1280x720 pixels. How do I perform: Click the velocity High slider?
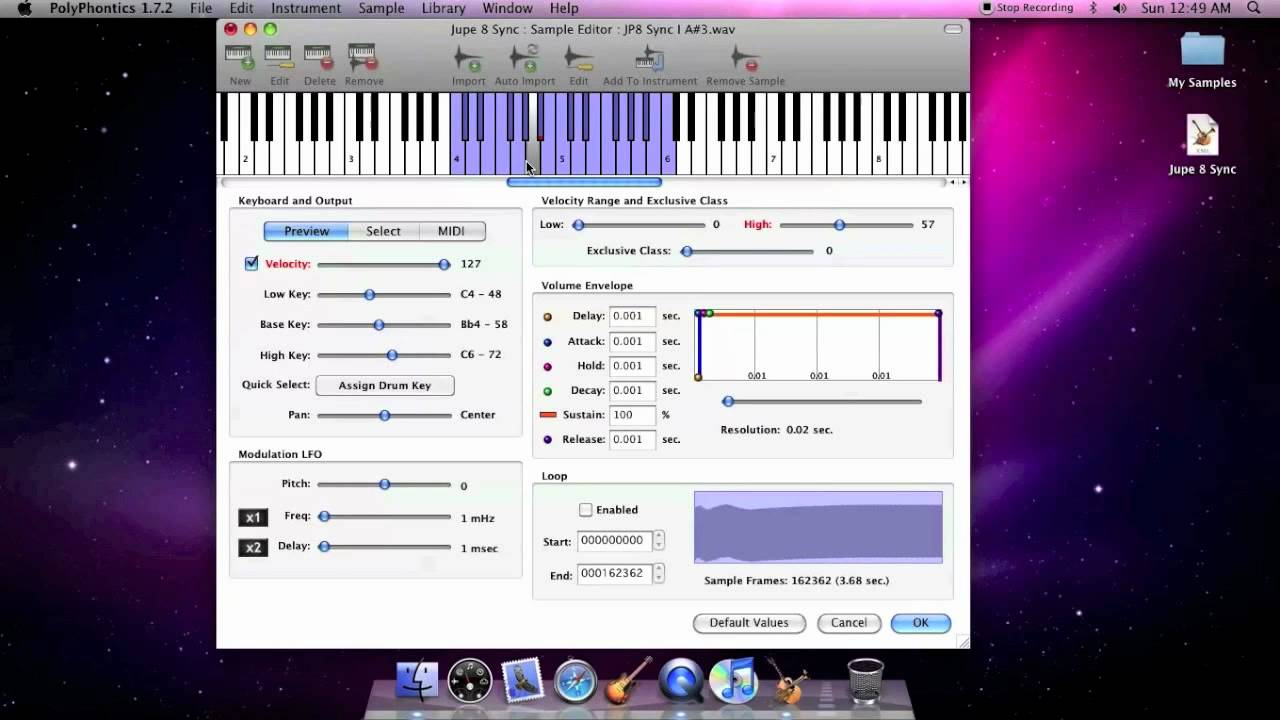coord(846,225)
